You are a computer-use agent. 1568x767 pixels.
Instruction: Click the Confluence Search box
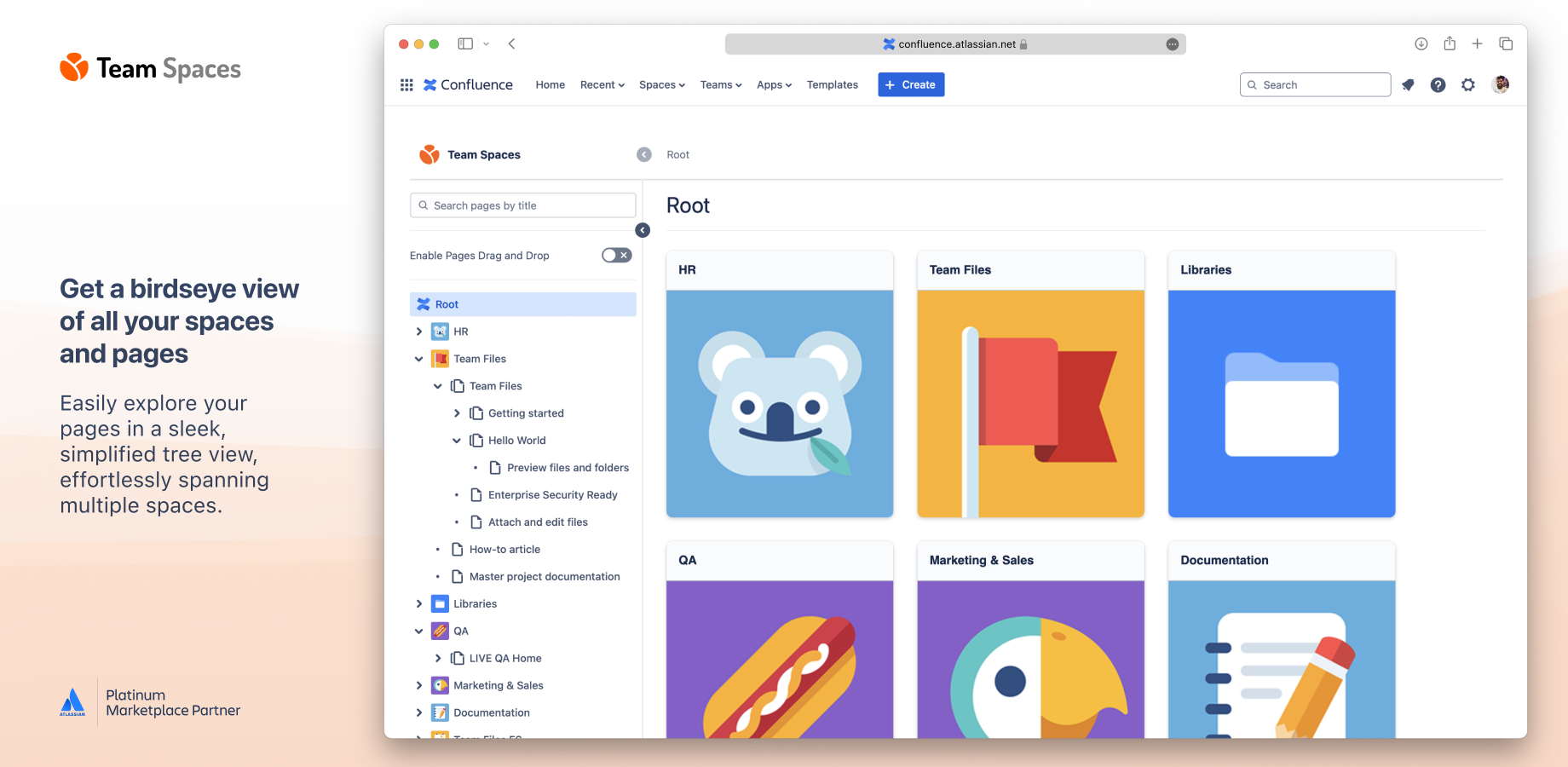click(x=1315, y=84)
